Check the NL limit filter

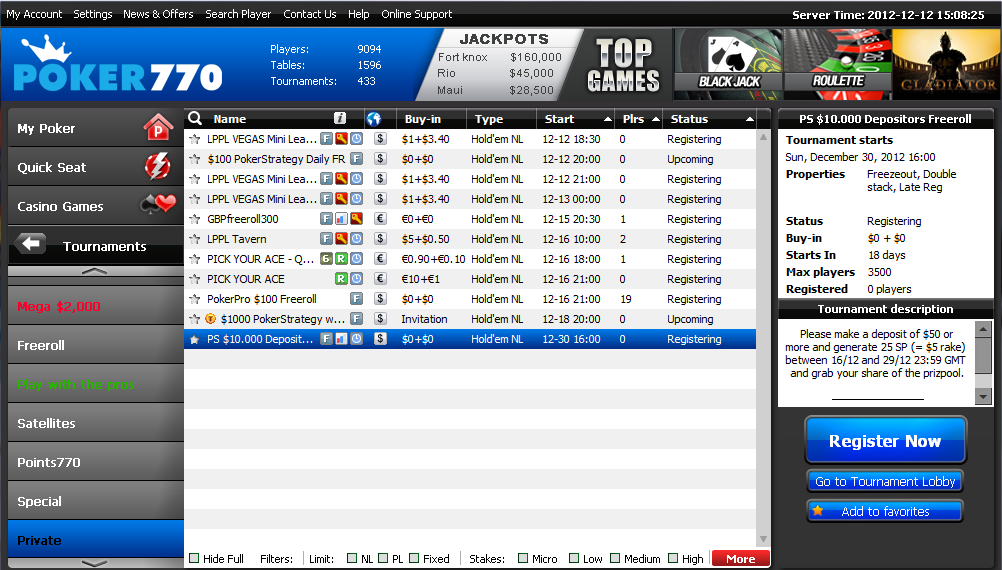point(351,558)
